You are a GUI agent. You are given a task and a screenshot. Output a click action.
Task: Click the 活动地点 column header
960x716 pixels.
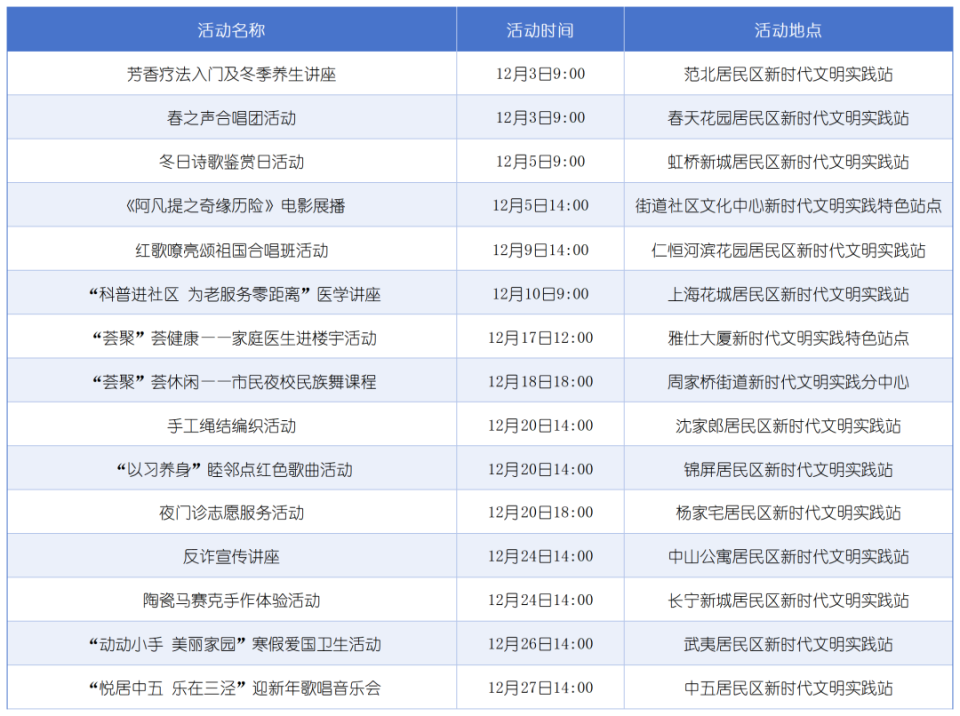tap(788, 30)
